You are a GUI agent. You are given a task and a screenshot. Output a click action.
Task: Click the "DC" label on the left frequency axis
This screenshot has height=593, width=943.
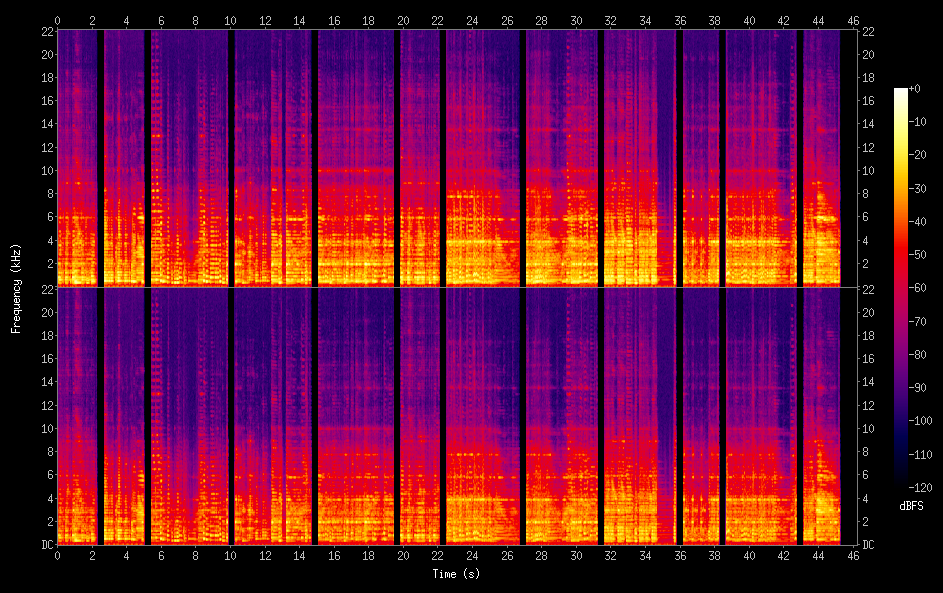[x=48, y=545]
